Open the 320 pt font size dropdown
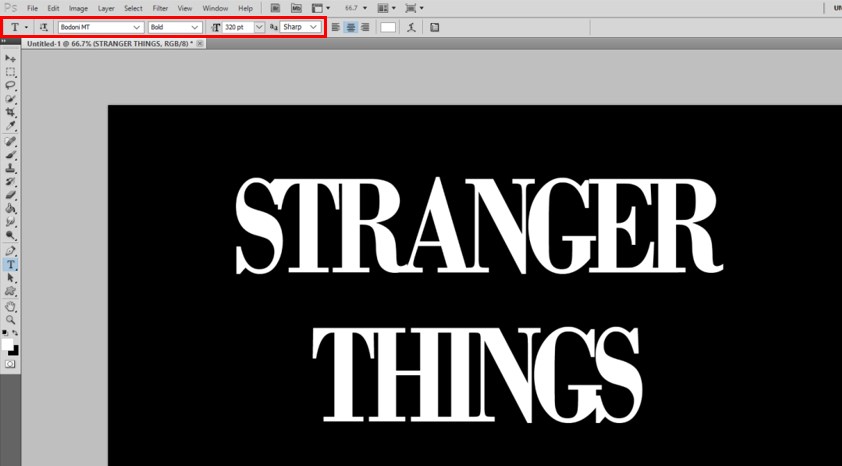Viewport: 842px width, 466px height. pyautogui.click(x=259, y=27)
